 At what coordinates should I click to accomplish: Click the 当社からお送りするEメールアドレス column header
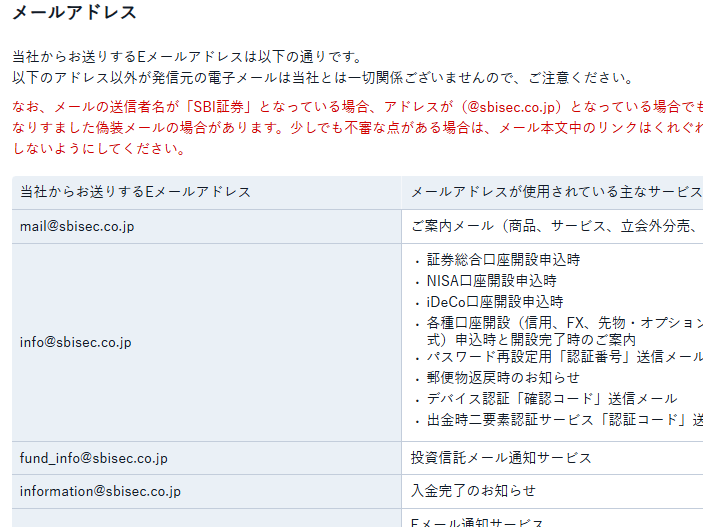click(135, 192)
